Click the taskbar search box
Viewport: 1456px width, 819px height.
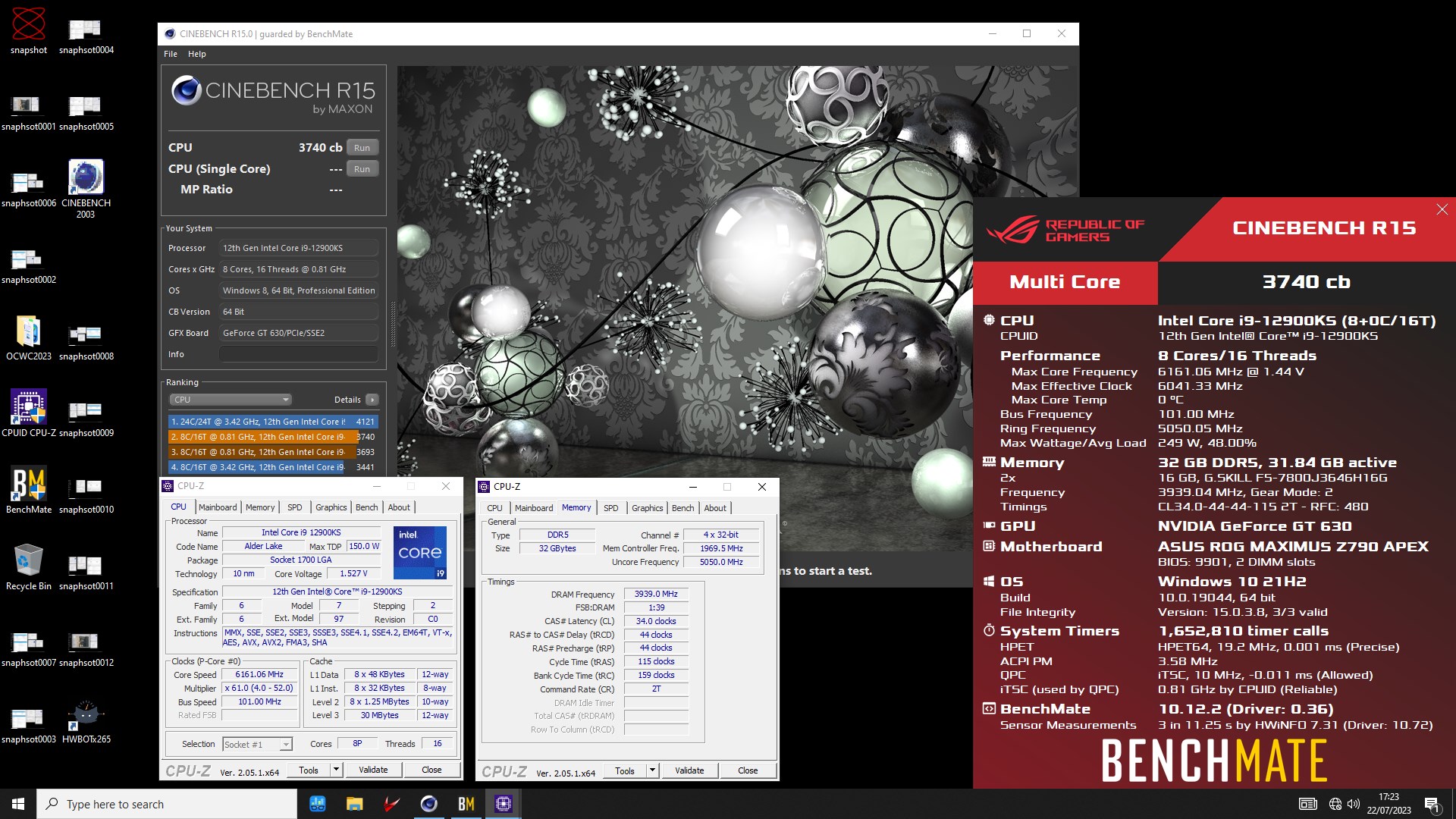coord(167,804)
